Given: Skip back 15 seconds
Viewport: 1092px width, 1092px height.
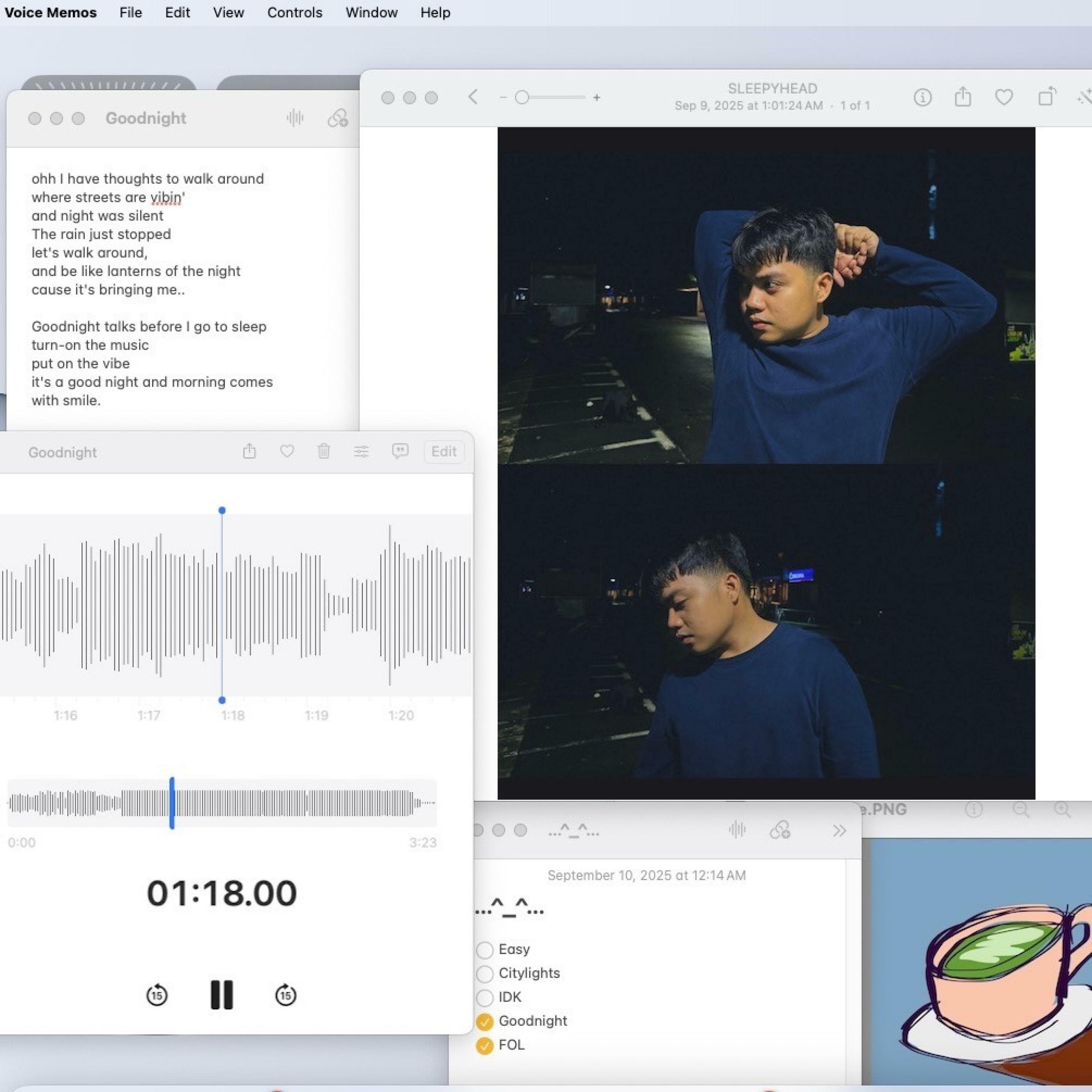Looking at the screenshot, I should click(157, 995).
